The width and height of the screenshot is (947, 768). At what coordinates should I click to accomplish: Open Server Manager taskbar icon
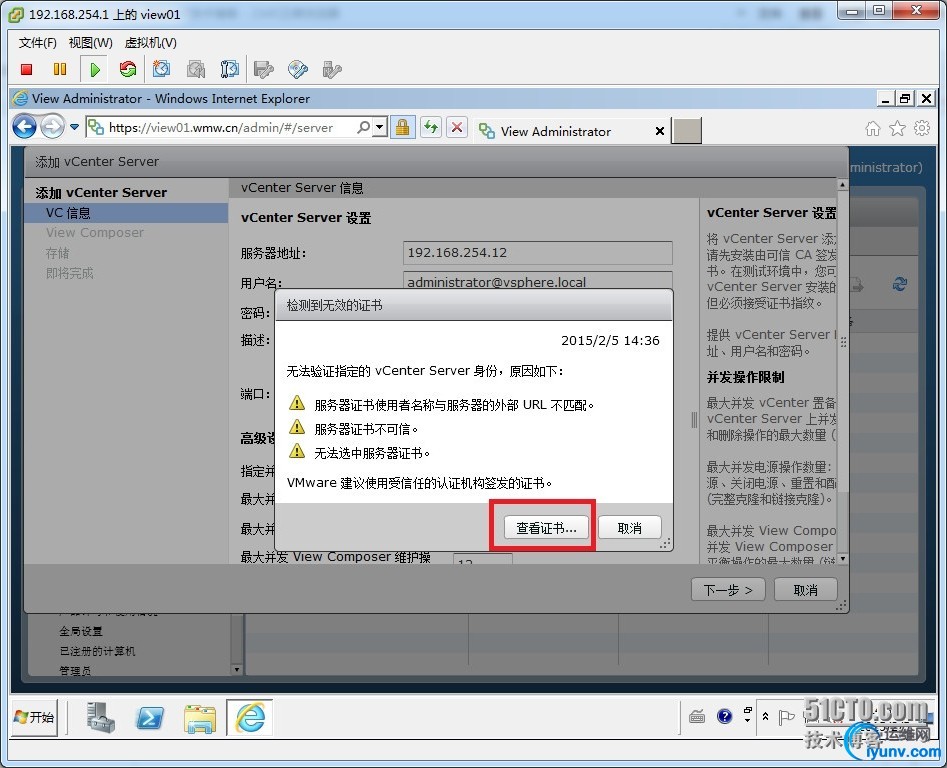100,717
